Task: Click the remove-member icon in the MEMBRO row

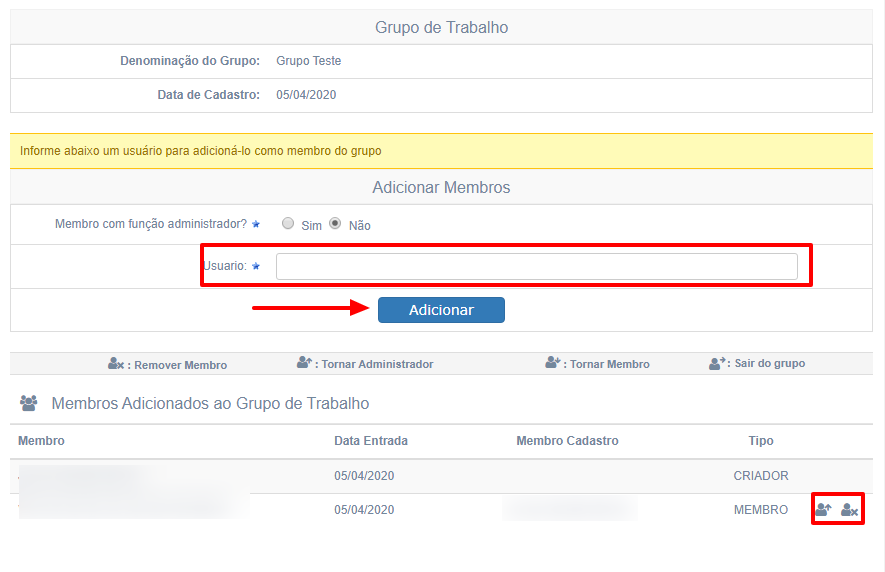Action: click(850, 510)
